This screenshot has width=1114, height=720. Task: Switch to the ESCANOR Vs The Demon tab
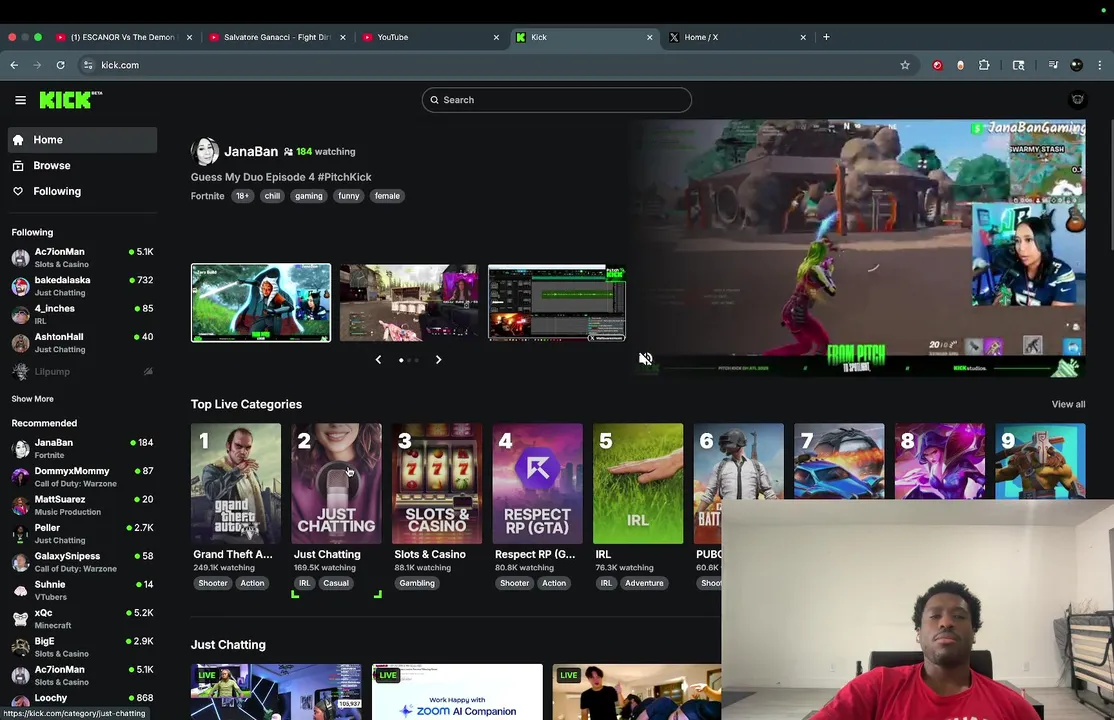[123, 37]
